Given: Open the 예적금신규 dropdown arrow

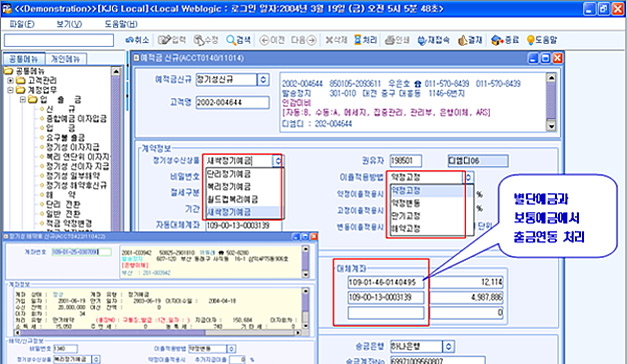Looking at the screenshot, I should point(263,80).
